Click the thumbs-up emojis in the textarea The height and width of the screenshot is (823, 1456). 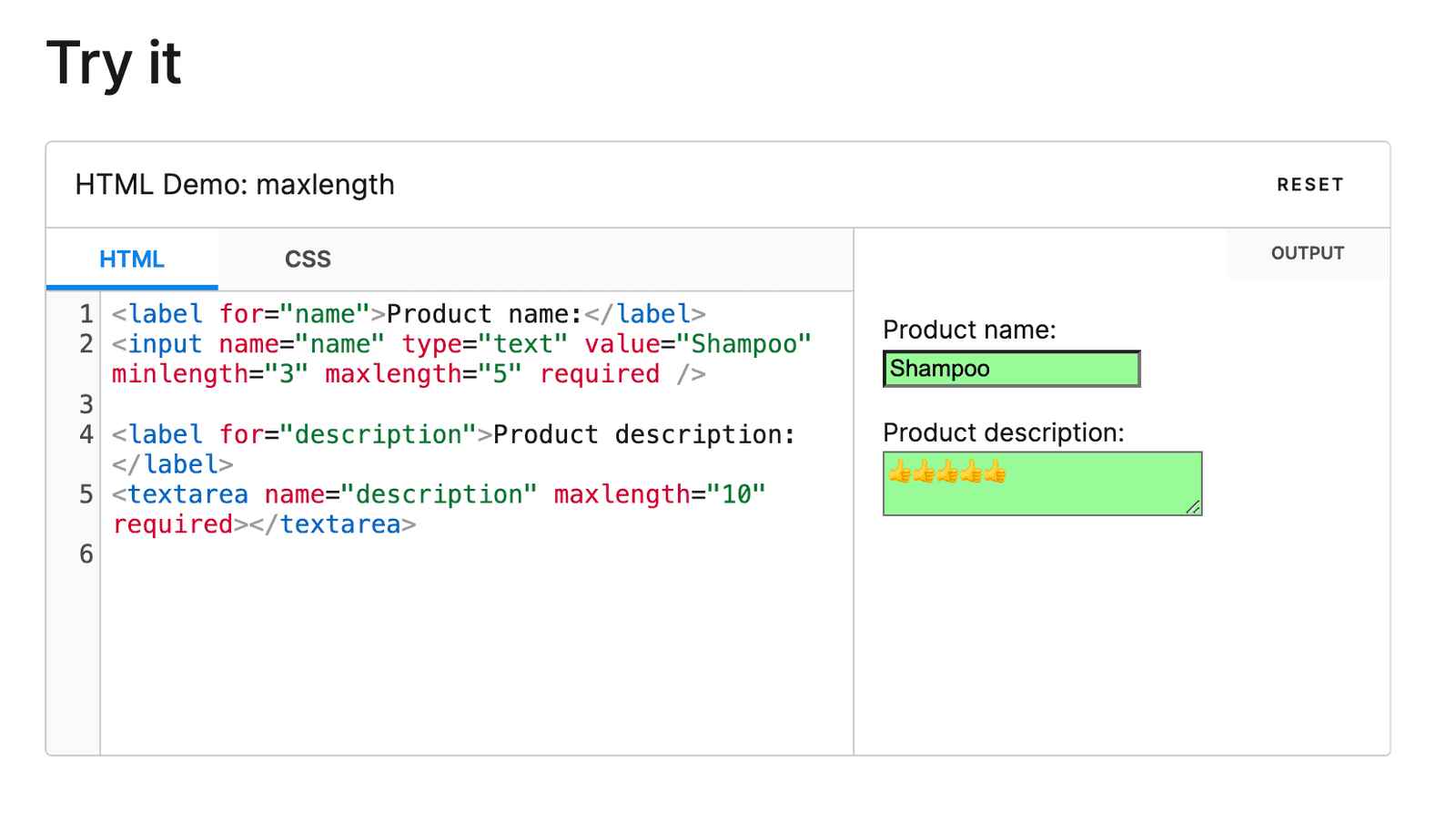tap(947, 472)
